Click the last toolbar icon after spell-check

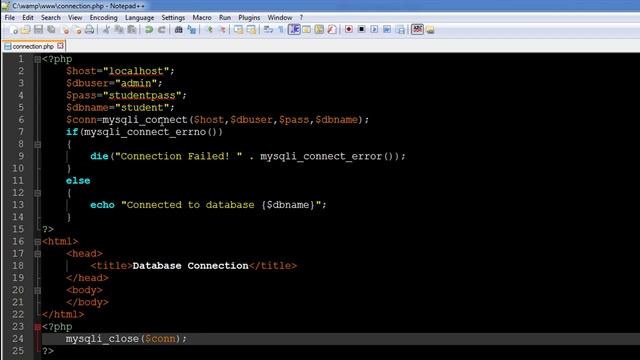click(x=430, y=29)
